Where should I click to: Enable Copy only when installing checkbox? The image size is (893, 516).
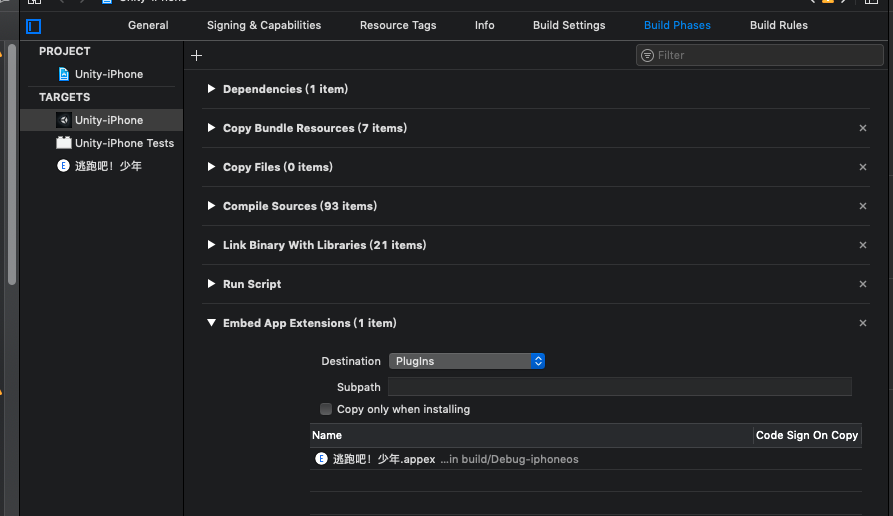tap(326, 409)
